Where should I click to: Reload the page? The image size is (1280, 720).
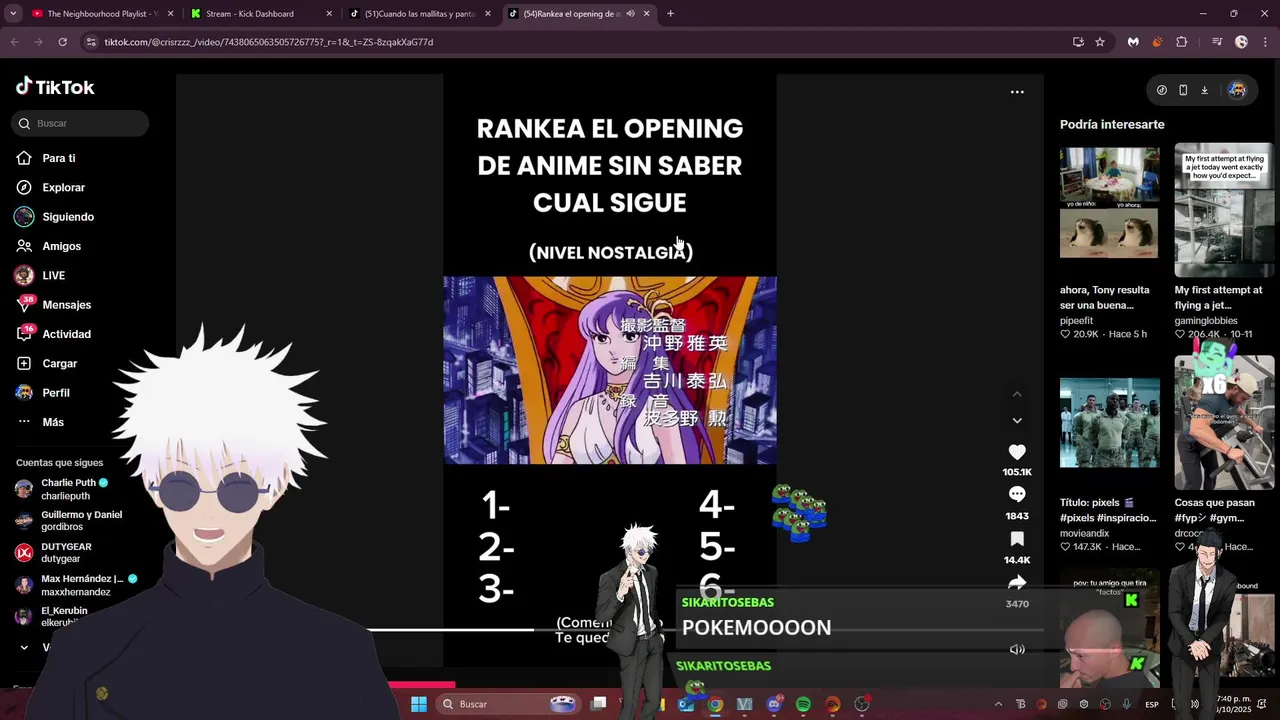click(62, 42)
